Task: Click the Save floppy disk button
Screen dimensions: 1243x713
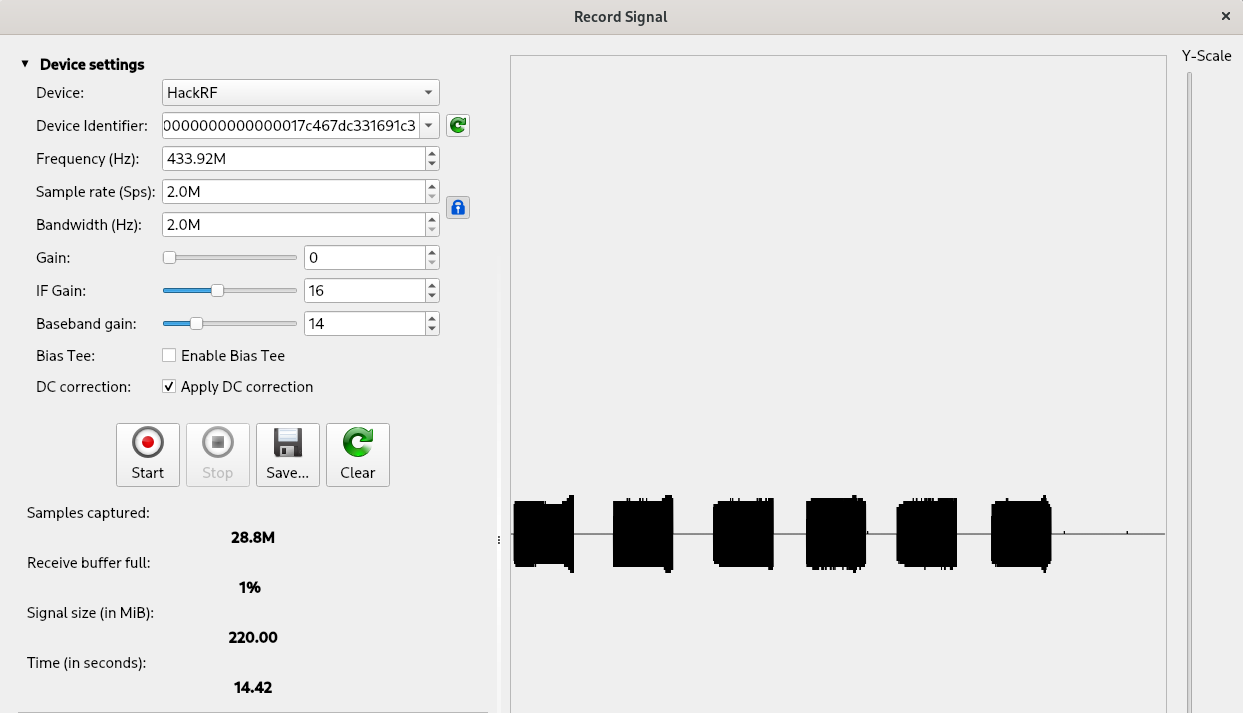Action: 287,454
